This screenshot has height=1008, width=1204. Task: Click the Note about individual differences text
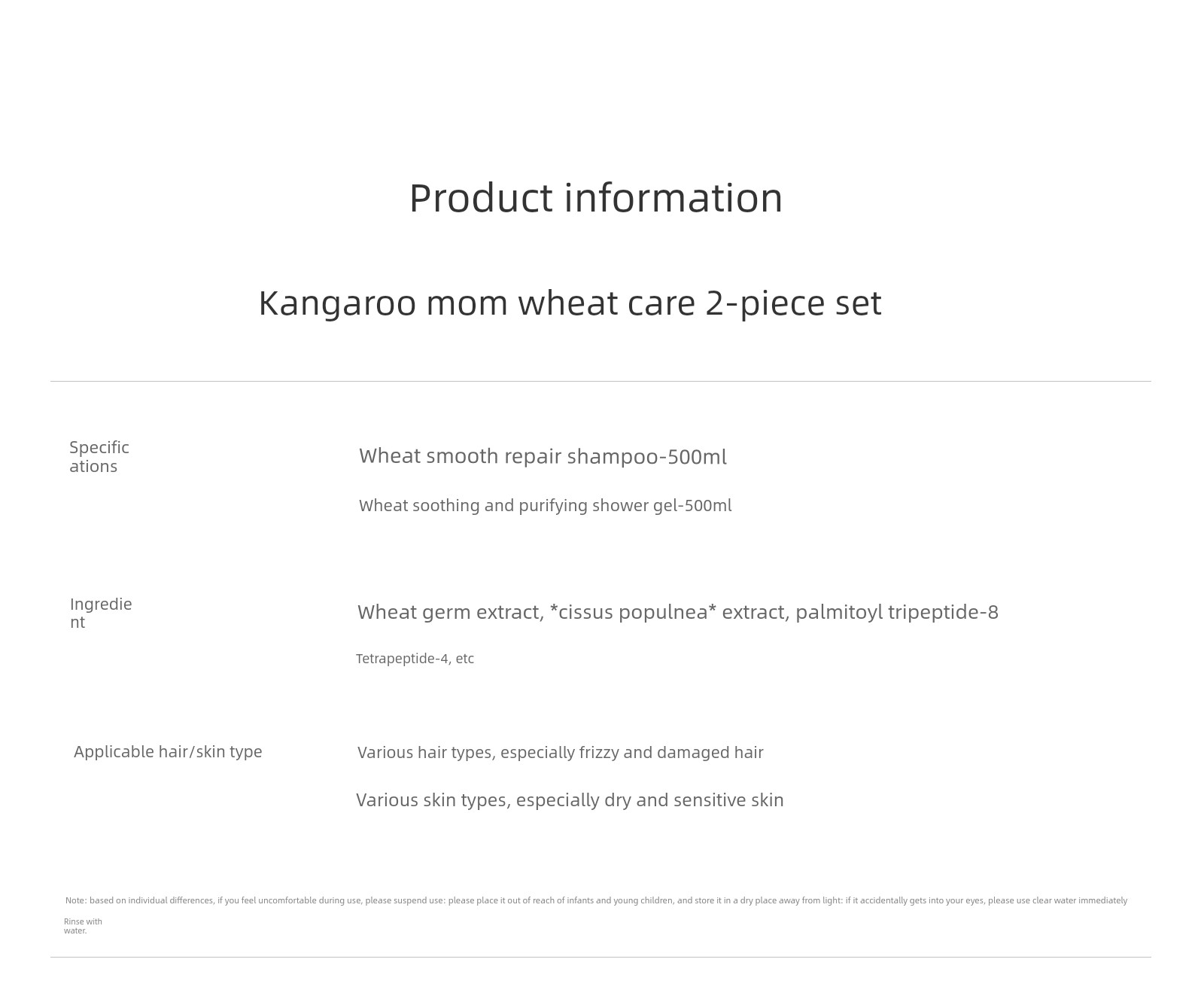pos(596,900)
